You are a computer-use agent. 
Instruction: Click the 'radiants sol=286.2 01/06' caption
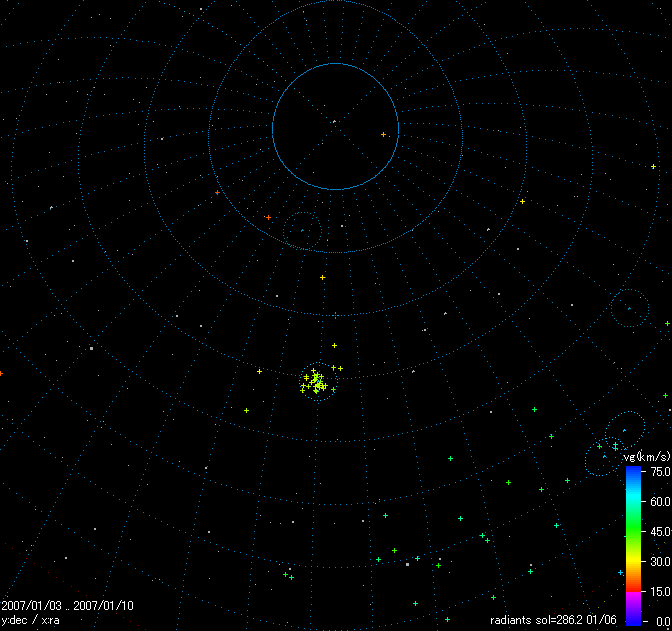pos(553,620)
